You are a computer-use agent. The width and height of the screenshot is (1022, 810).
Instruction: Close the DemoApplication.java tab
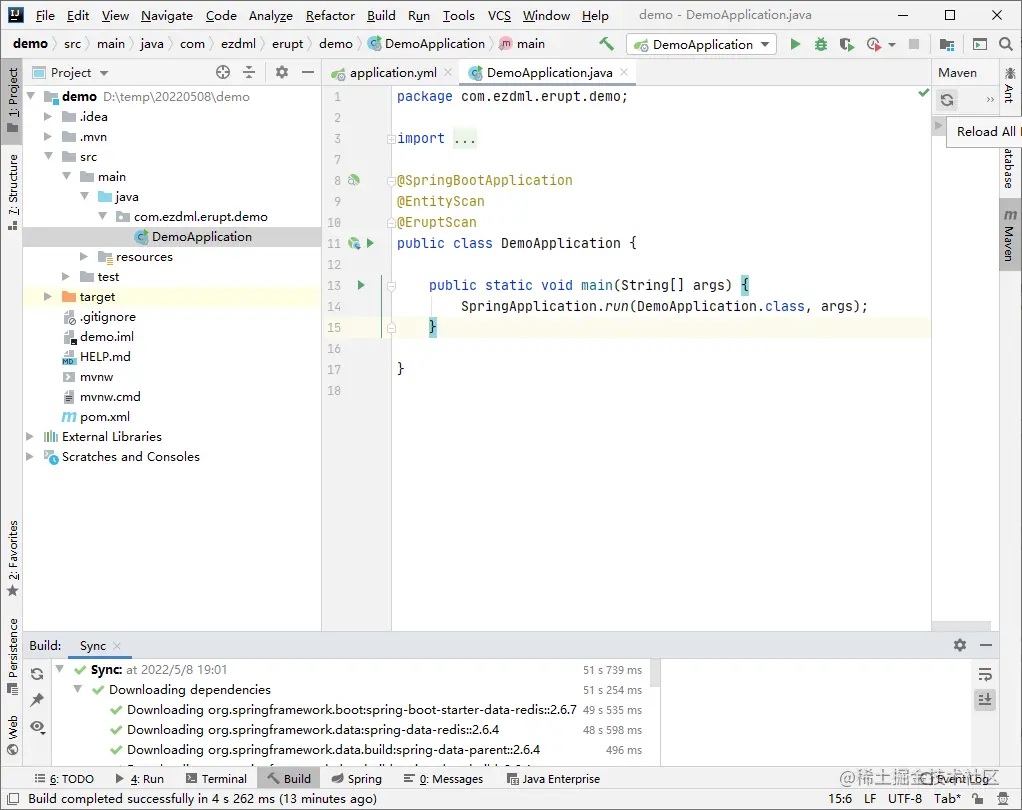(624, 72)
